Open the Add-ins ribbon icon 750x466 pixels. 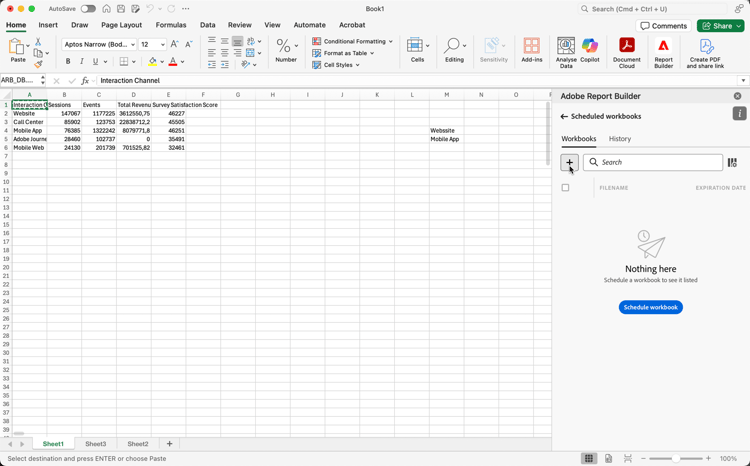click(x=531, y=50)
